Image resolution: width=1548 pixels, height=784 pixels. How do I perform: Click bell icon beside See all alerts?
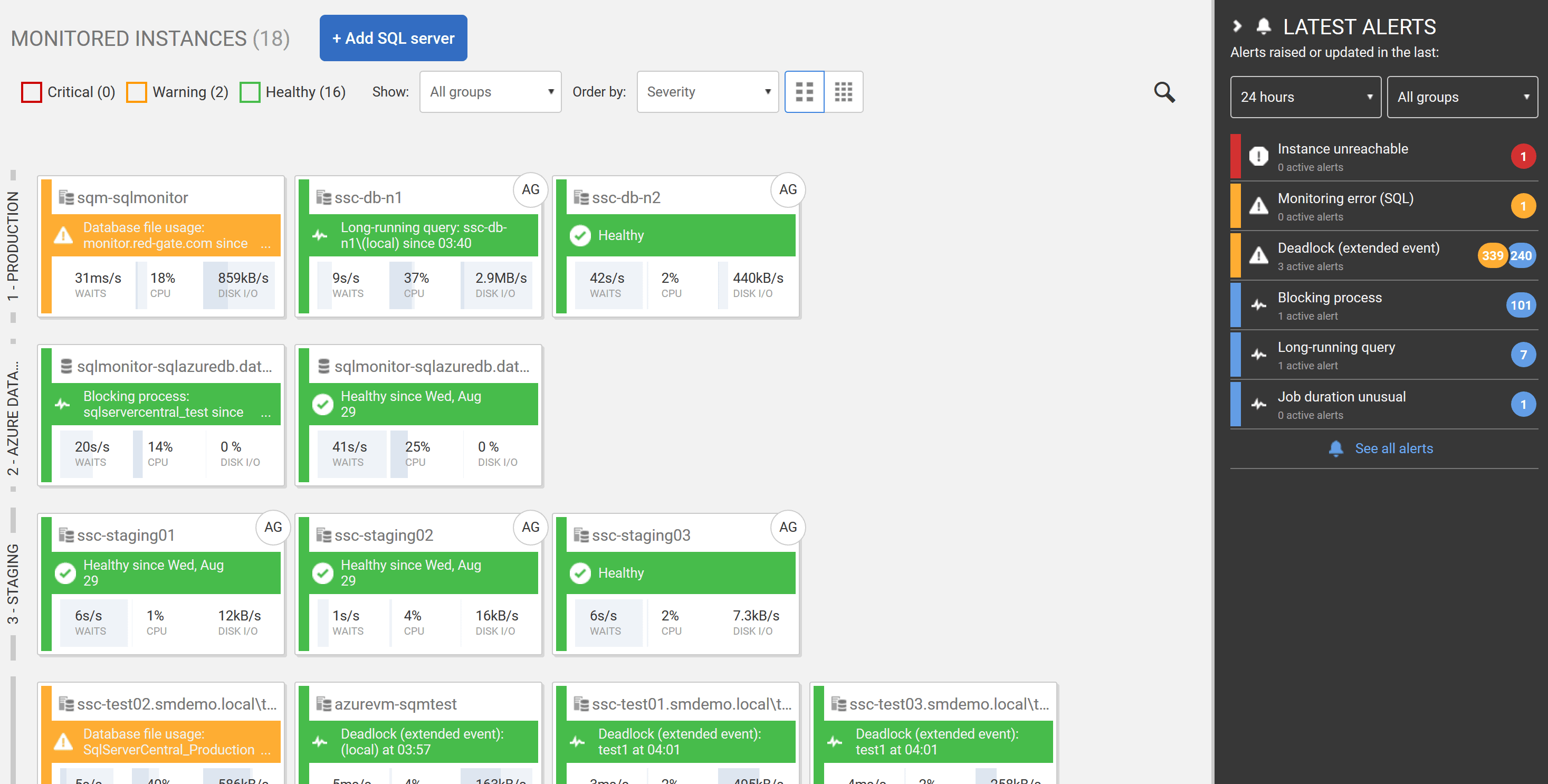(x=1335, y=449)
